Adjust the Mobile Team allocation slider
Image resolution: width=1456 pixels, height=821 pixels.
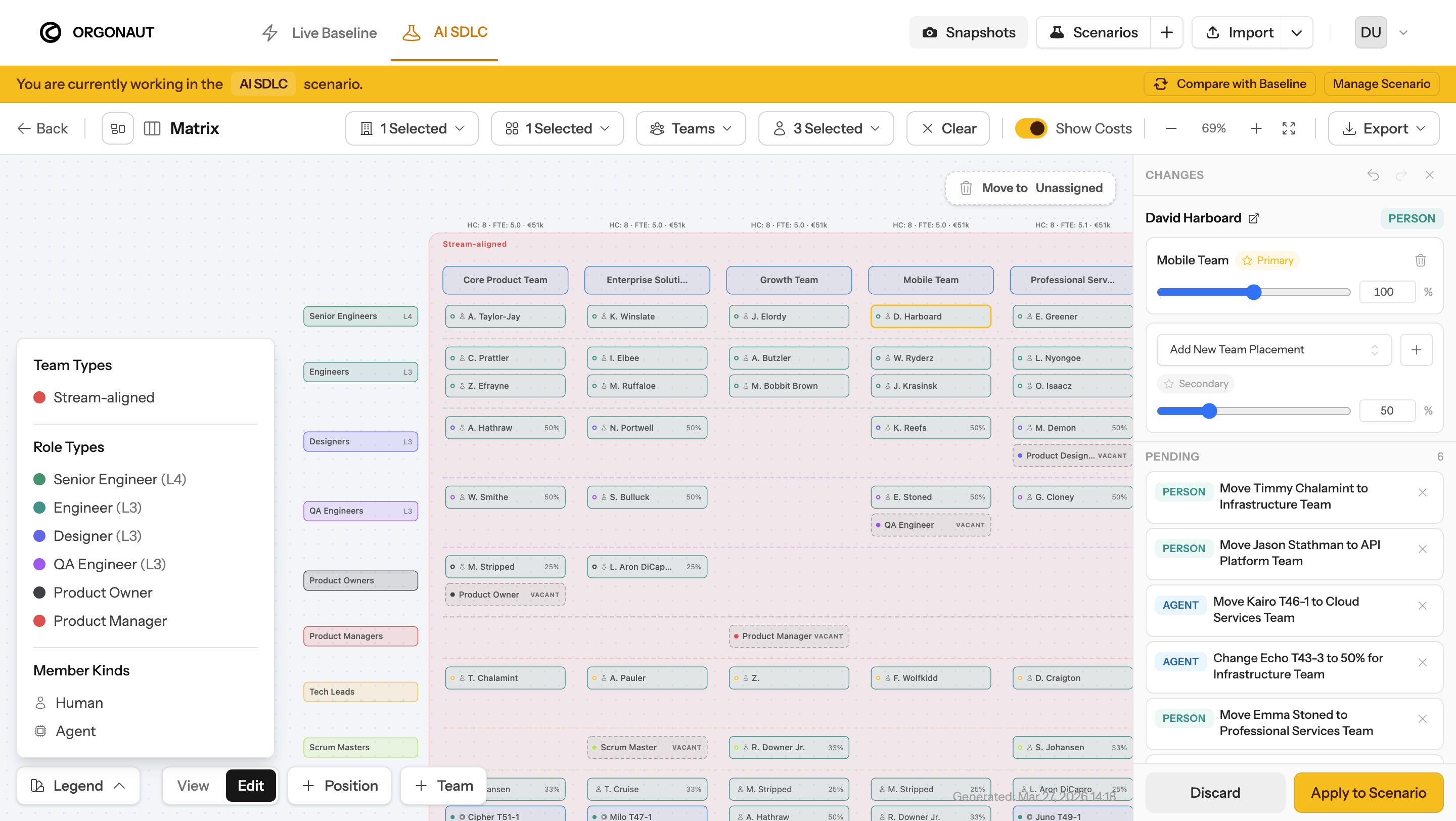1254,292
